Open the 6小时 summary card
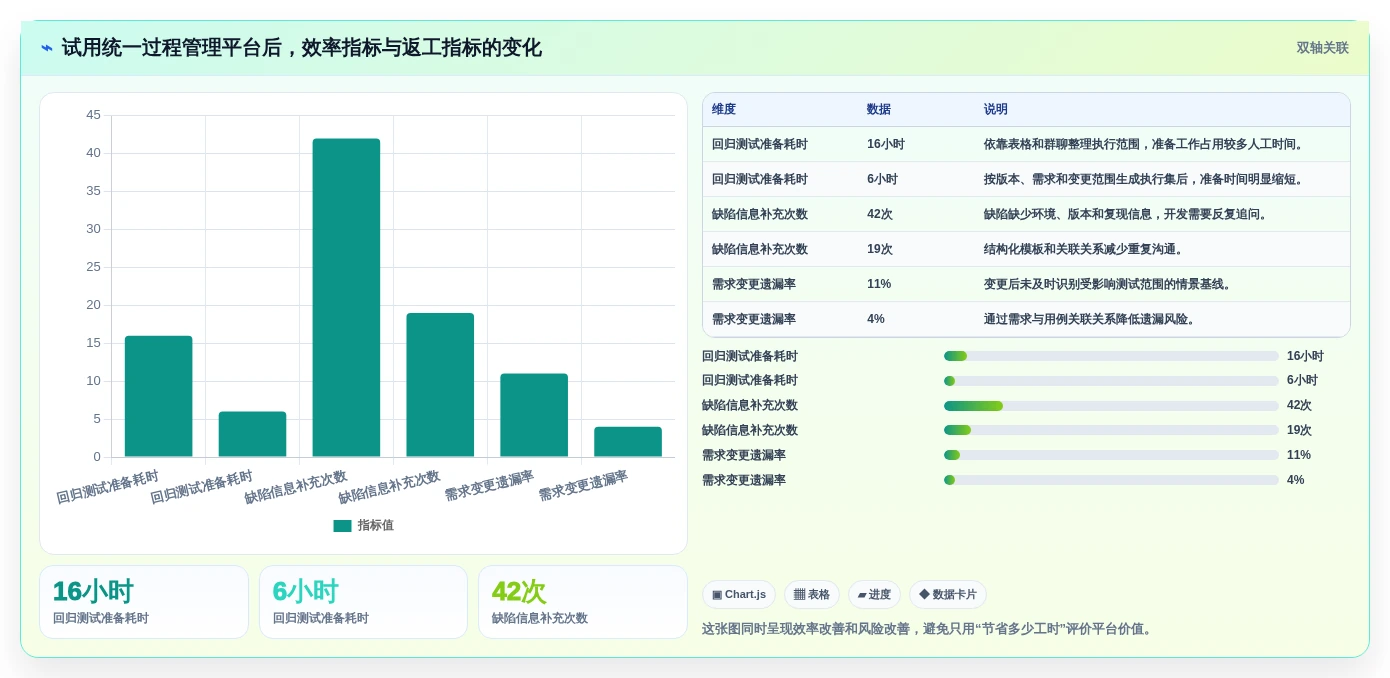The height and width of the screenshot is (678, 1390). [363, 602]
